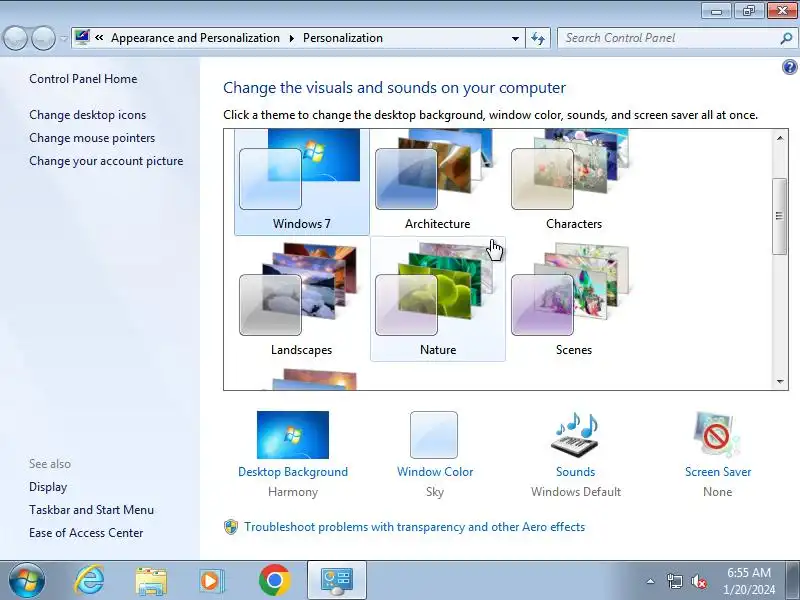800x600 pixels.
Task: Open Ease of Access Center link
Action: pyautogui.click(x=86, y=533)
